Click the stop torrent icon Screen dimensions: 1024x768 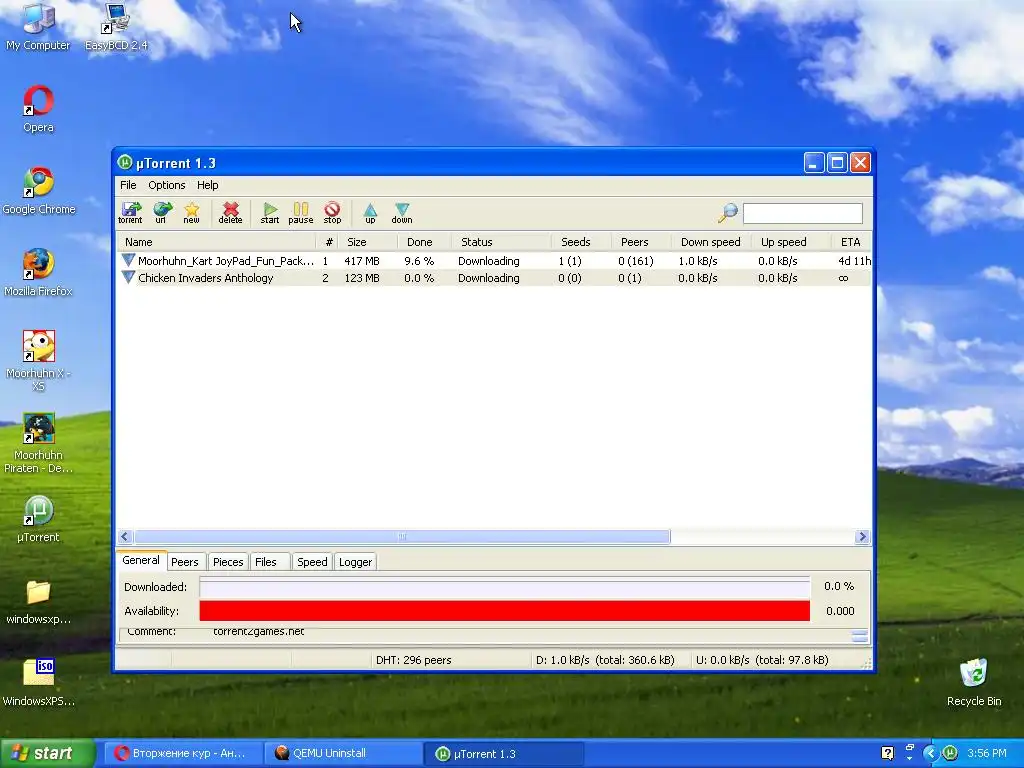pos(332,213)
